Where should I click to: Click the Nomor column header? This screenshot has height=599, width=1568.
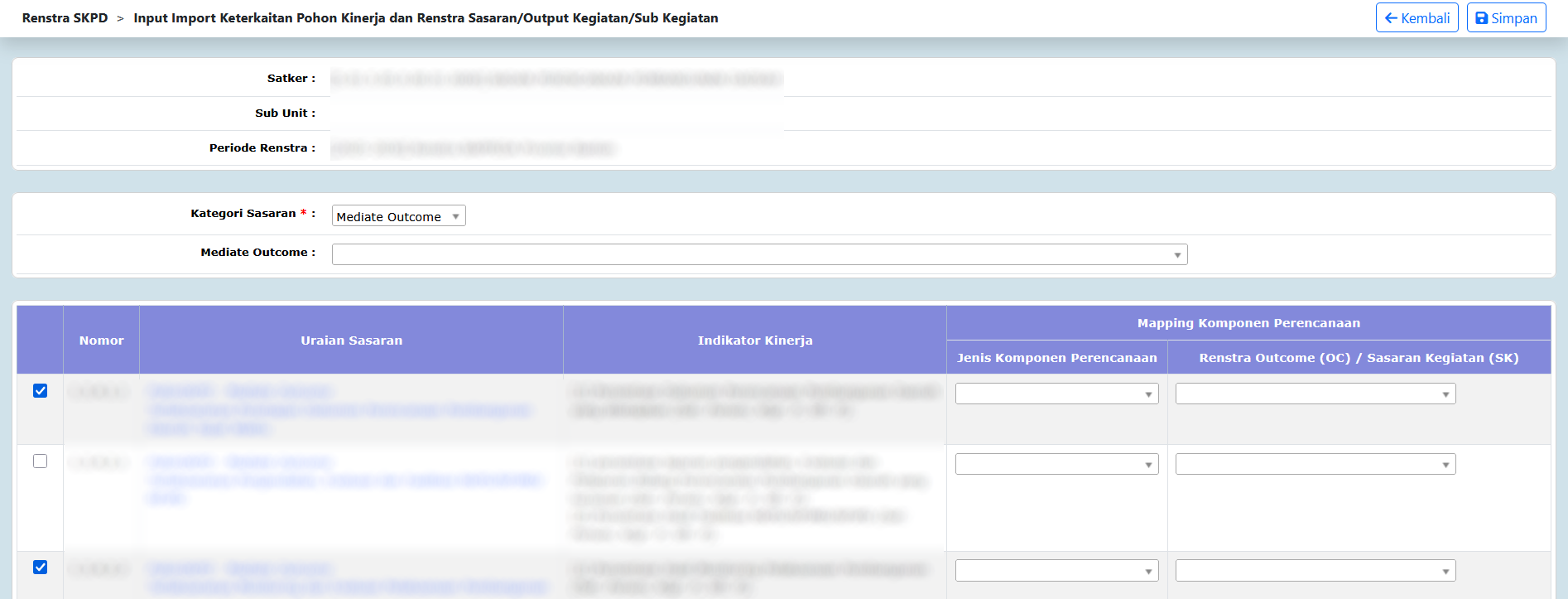coord(101,341)
